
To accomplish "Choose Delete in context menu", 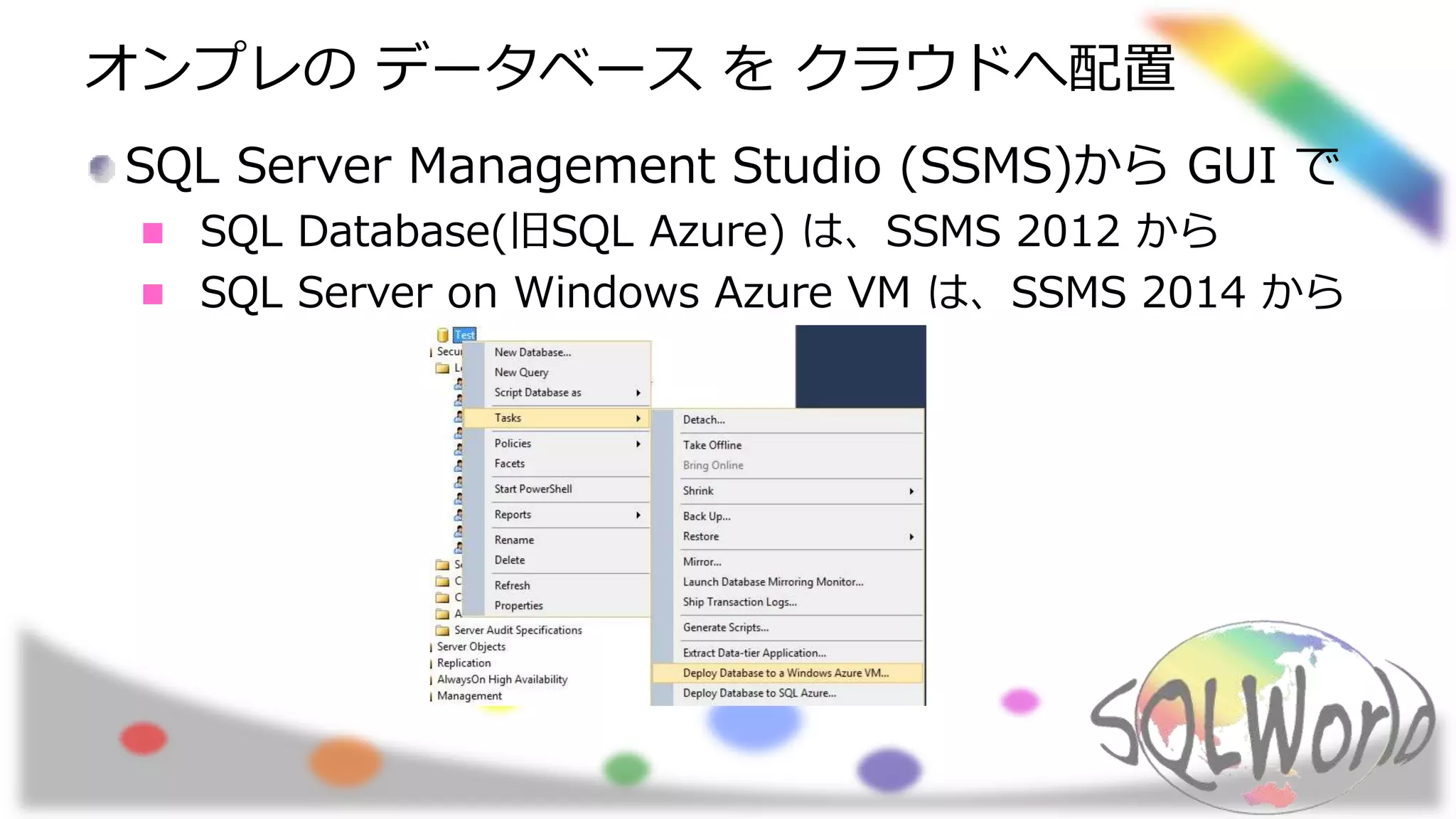I will pyautogui.click(x=509, y=560).
